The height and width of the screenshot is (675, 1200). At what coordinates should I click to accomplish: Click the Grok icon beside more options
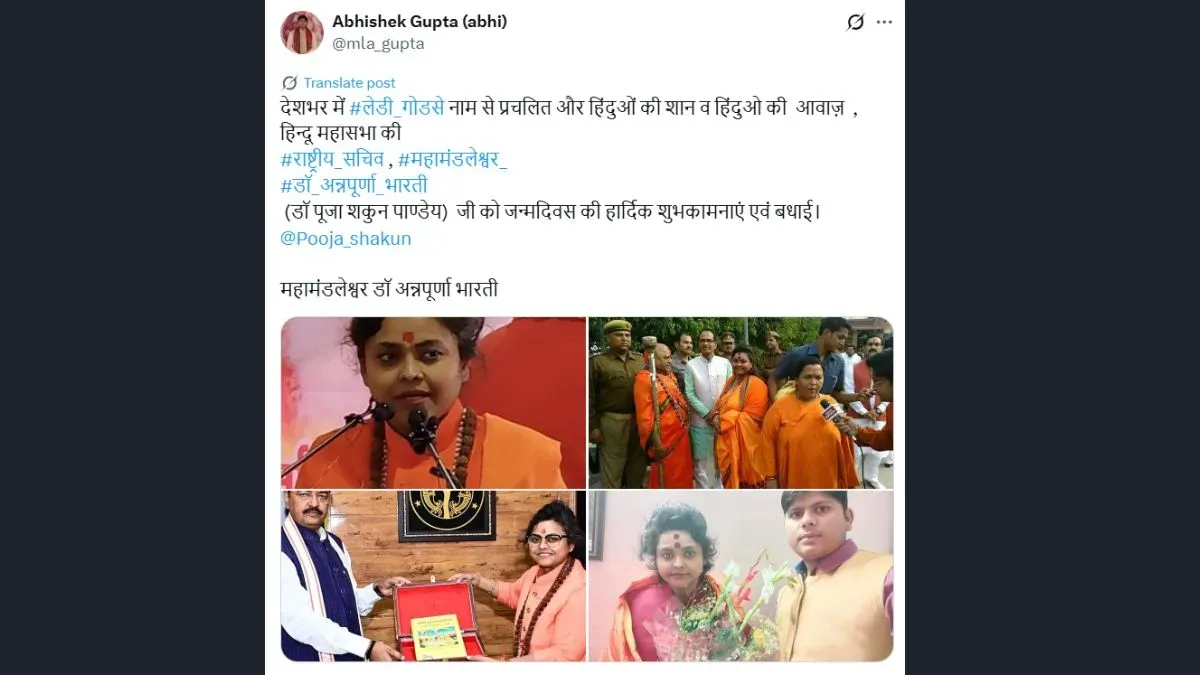click(x=855, y=22)
